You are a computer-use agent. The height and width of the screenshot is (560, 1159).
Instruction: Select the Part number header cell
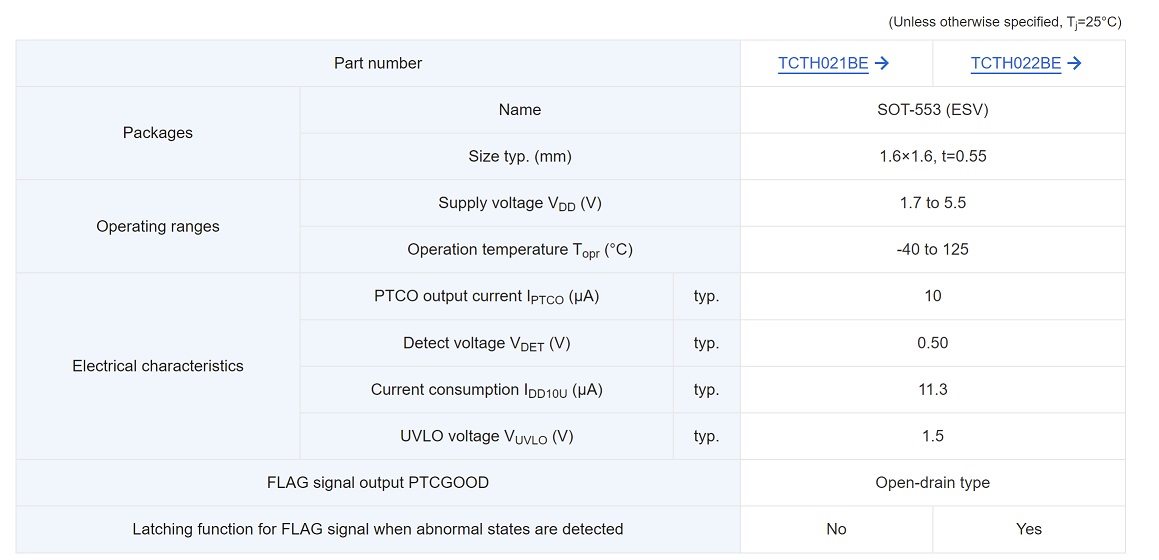[x=378, y=63]
